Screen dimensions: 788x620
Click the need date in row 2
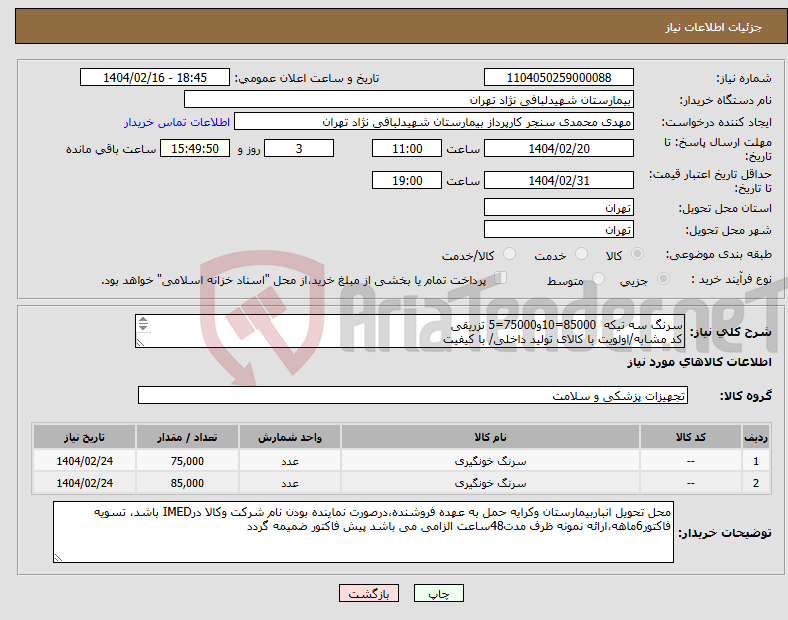(84, 483)
